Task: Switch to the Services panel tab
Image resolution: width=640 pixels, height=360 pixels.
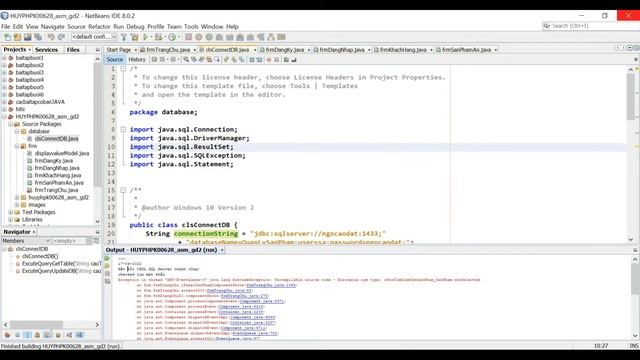Action: pyautogui.click(x=46, y=49)
